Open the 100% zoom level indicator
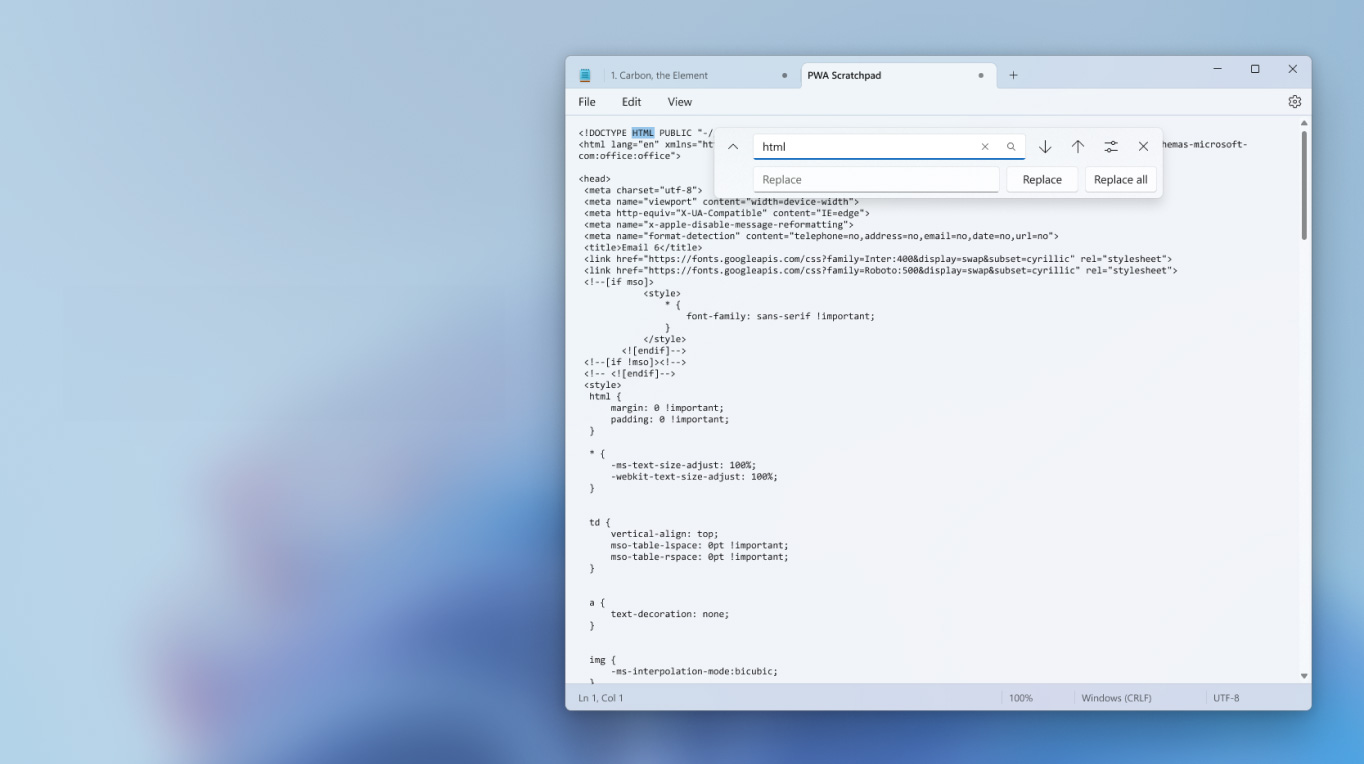The height and width of the screenshot is (764, 1364). [1020, 698]
